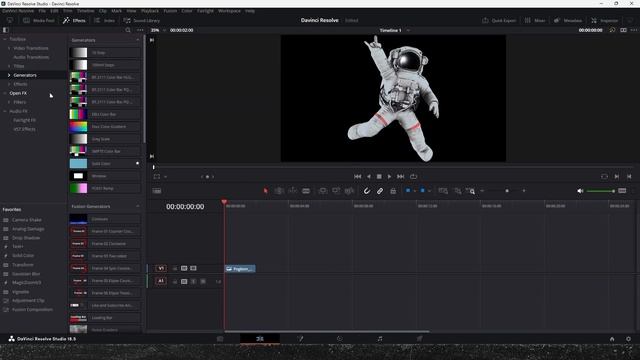The image size is (640, 360).
Task: Adjust the timeline zoom slider handle
Action: (507, 191)
